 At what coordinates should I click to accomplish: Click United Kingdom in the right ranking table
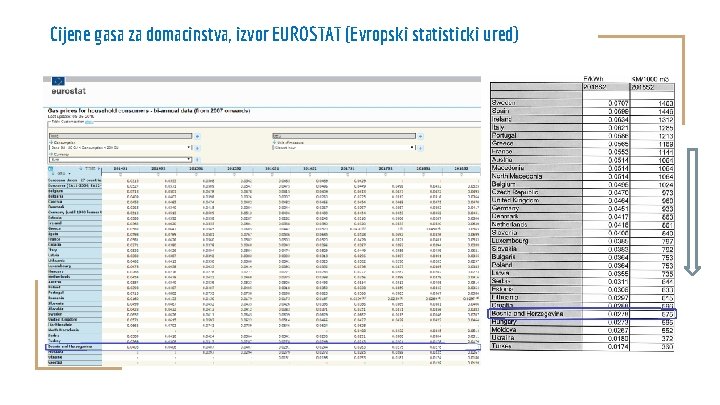click(515, 200)
